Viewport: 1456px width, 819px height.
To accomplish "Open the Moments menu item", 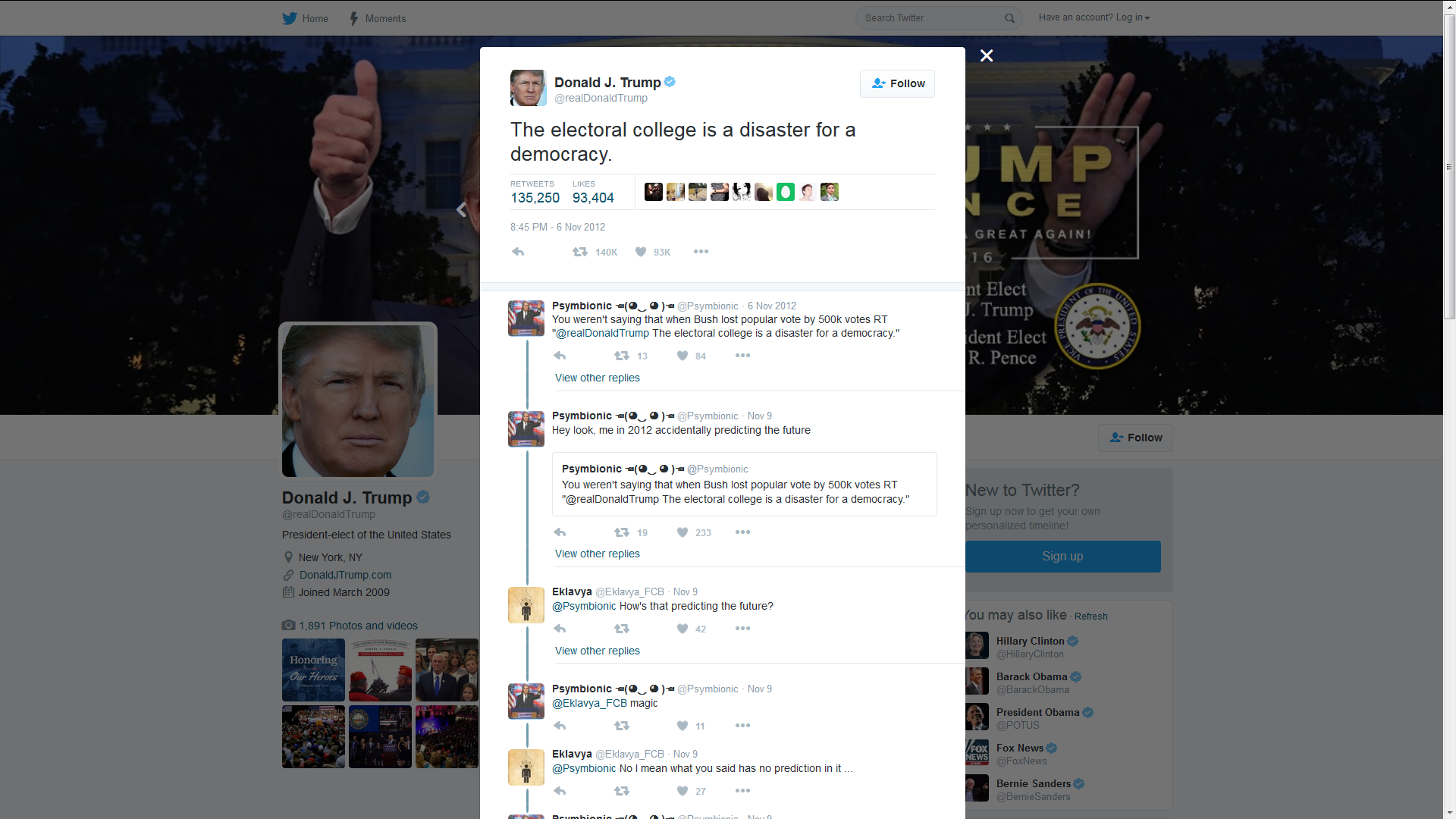I will click(378, 18).
